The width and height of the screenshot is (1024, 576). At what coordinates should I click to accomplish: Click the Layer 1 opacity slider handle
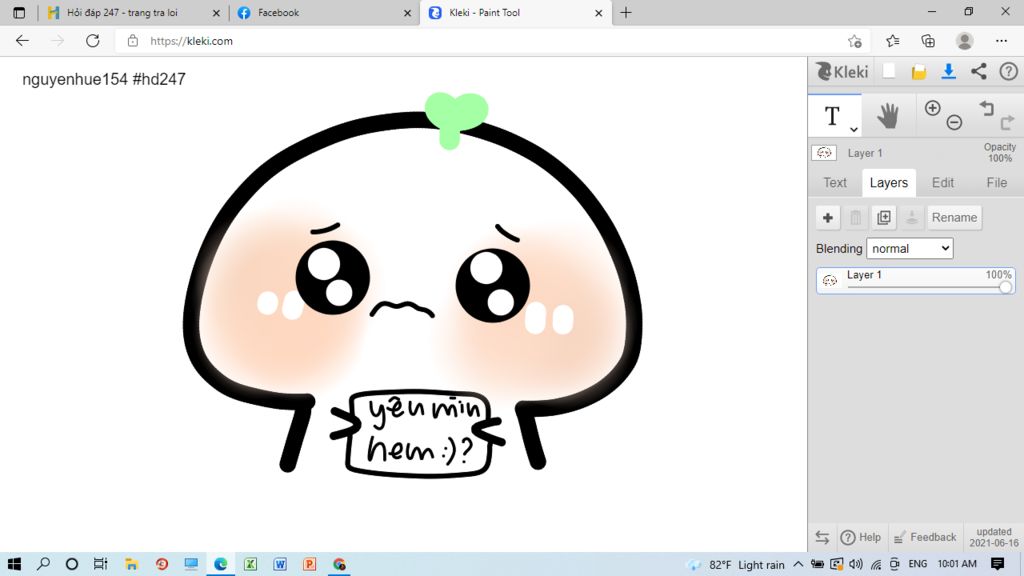click(1005, 287)
